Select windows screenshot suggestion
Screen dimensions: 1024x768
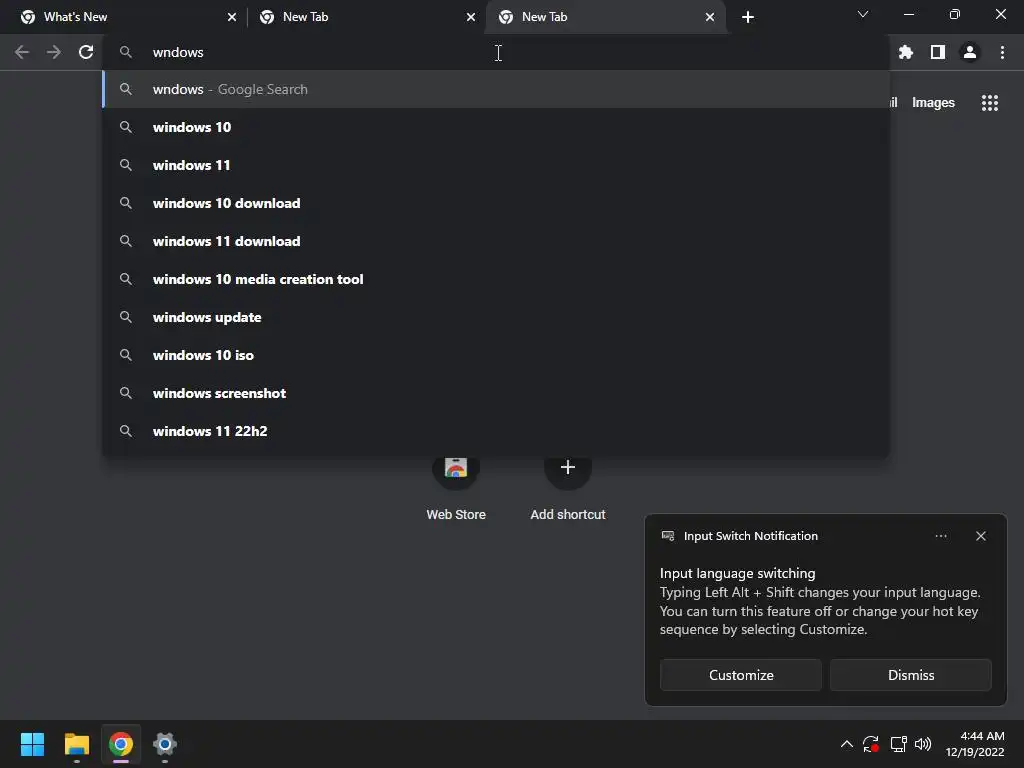click(x=496, y=392)
